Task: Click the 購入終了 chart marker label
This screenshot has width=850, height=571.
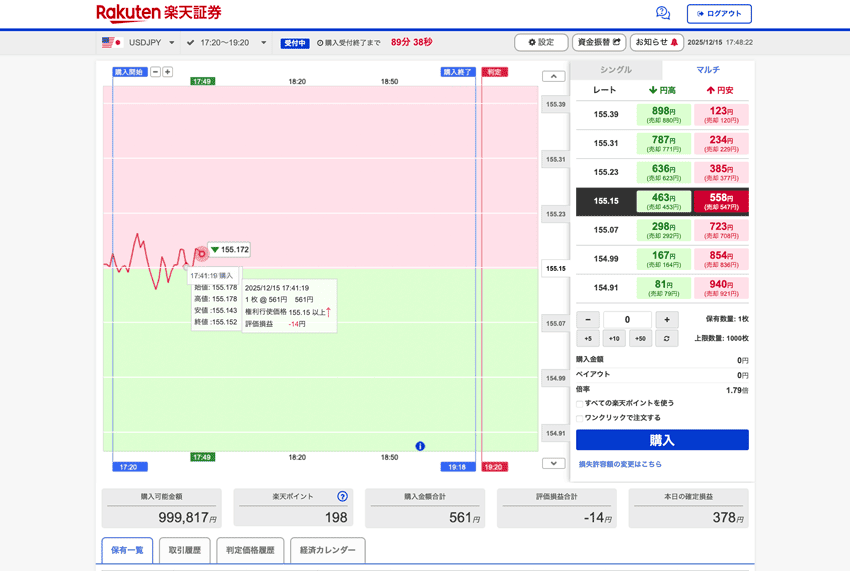Action: tap(458, 72)
